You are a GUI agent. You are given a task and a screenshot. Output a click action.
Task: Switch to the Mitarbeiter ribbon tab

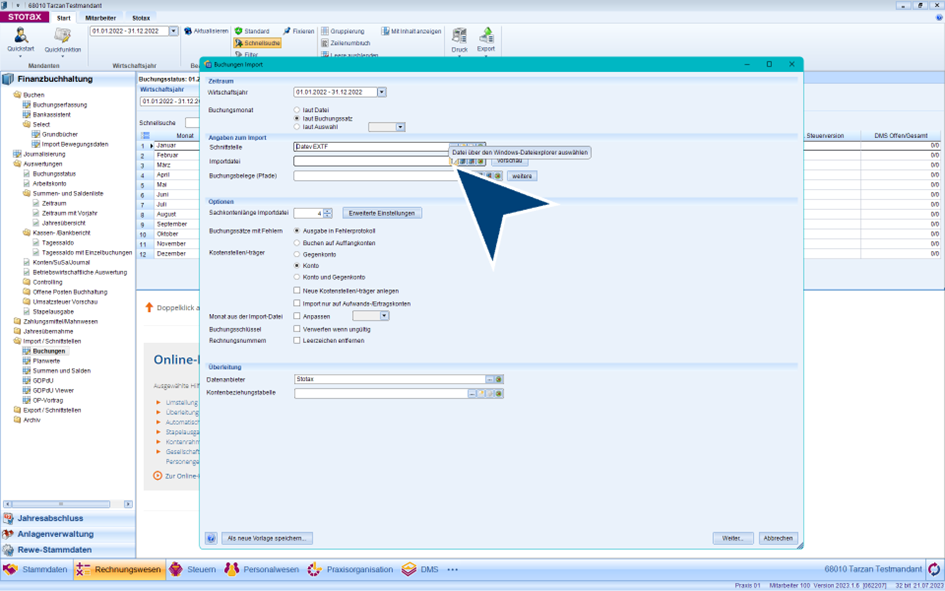click(100, 18)
